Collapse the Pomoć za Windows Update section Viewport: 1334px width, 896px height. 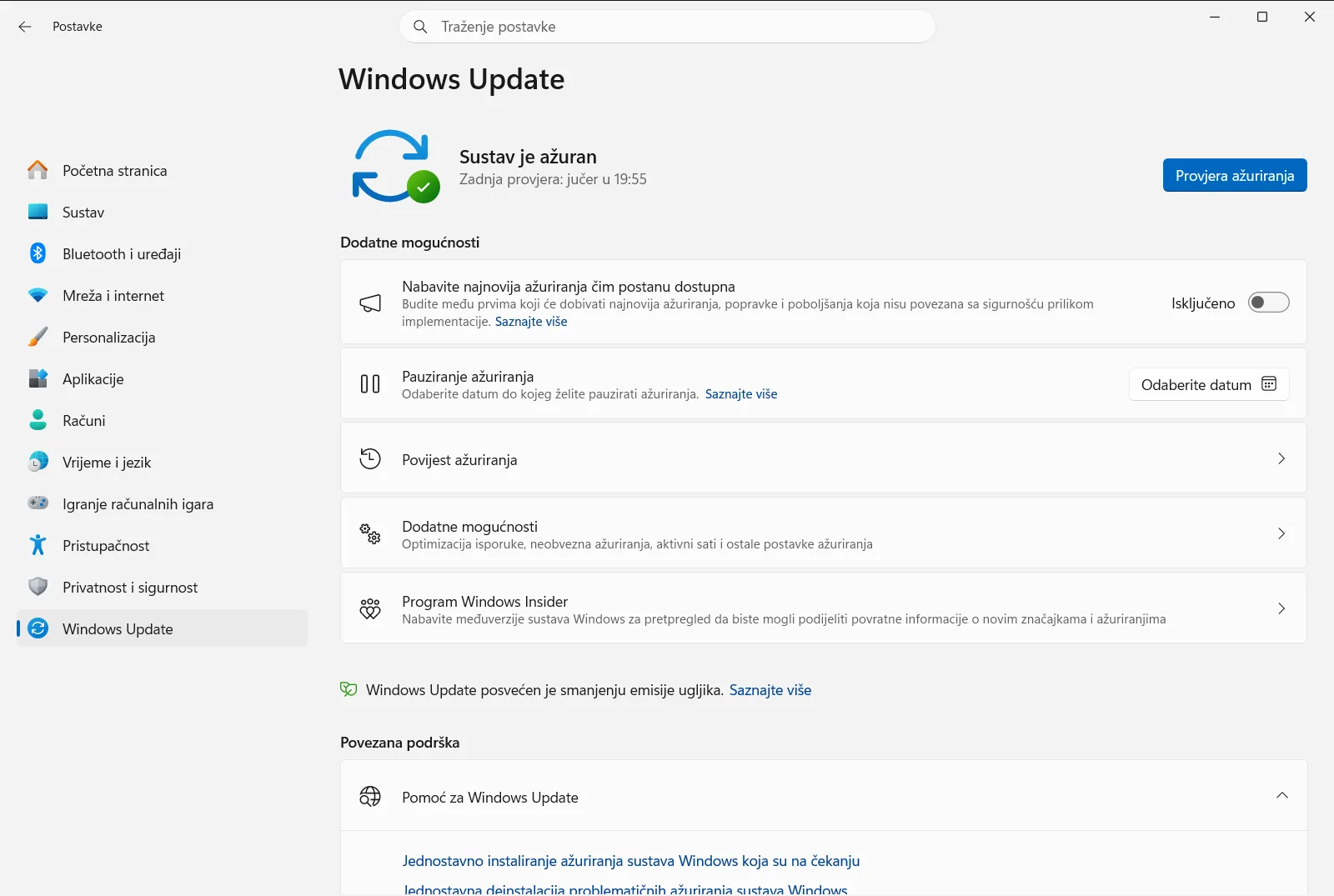(x=1281, y=795)
